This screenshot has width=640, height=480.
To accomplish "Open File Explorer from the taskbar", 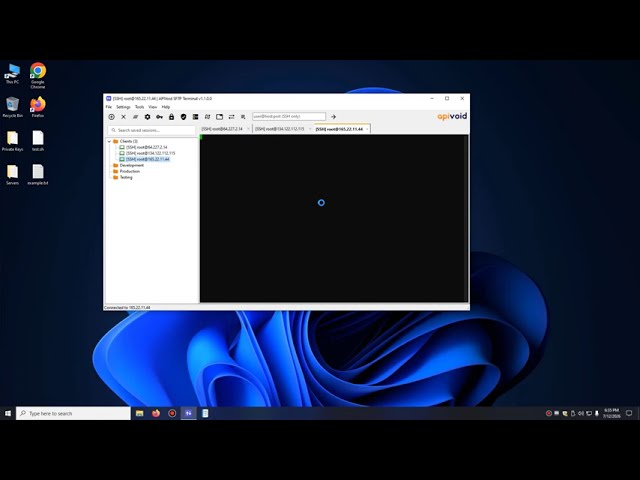I will [140, 413].
